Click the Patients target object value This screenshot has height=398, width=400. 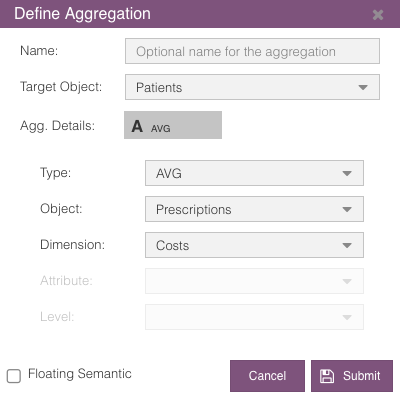pos(159,88)
